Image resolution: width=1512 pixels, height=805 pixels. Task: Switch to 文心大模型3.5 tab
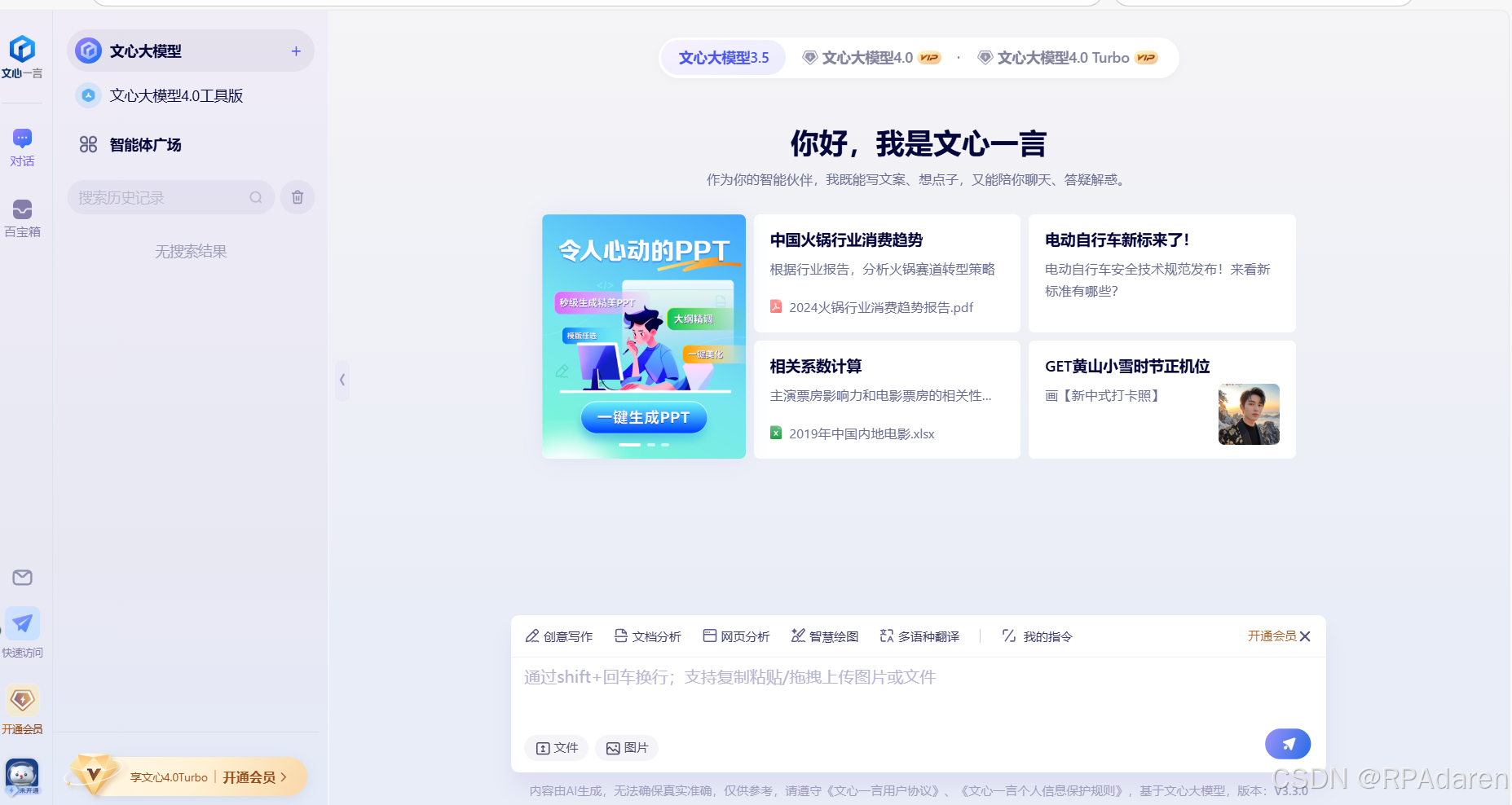(723, 58)
